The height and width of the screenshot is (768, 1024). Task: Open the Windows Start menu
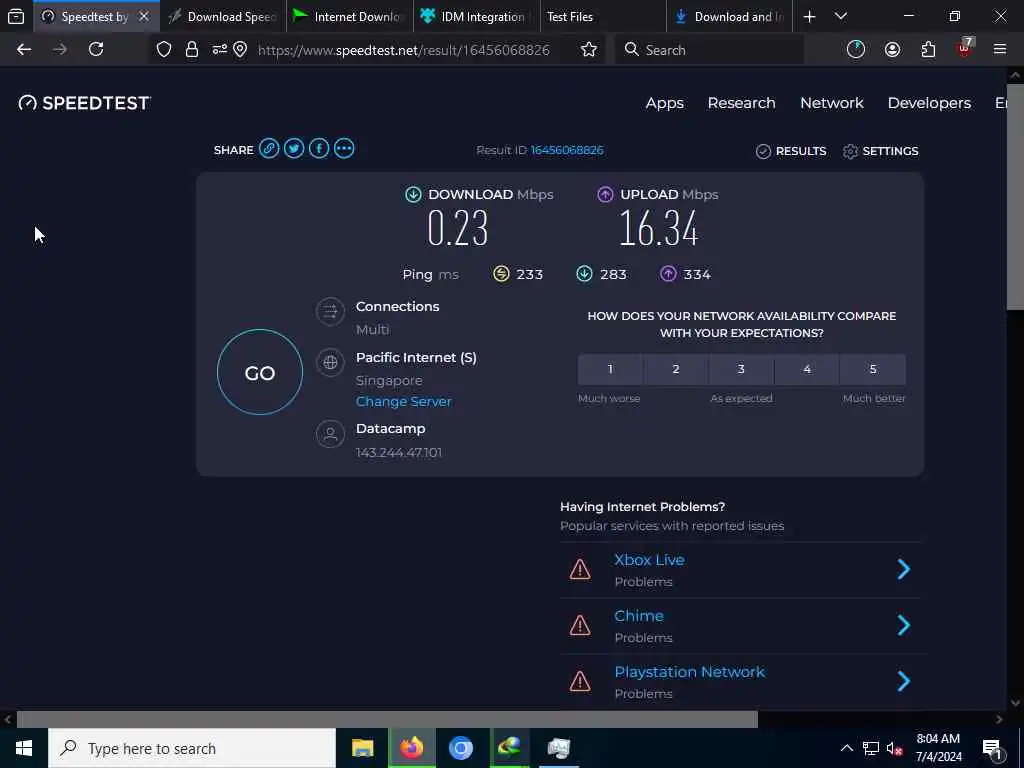point(24,748)
